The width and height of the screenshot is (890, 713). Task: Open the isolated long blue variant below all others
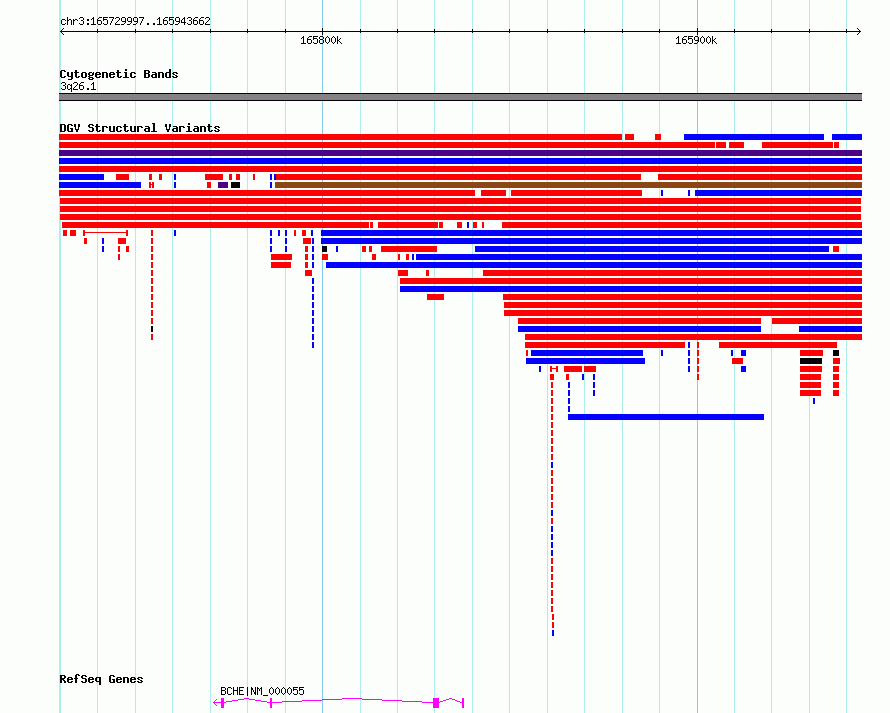click(x=666, y=417)
